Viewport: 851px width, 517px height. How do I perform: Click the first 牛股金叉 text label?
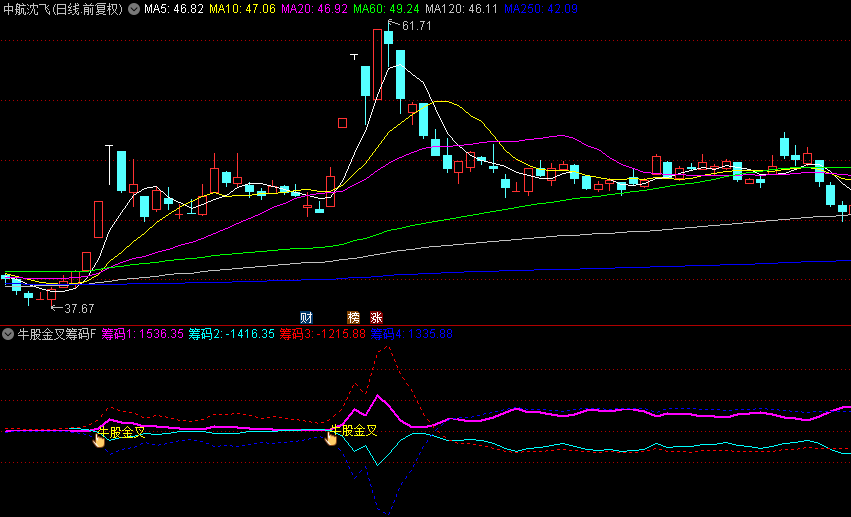point(122,432)
